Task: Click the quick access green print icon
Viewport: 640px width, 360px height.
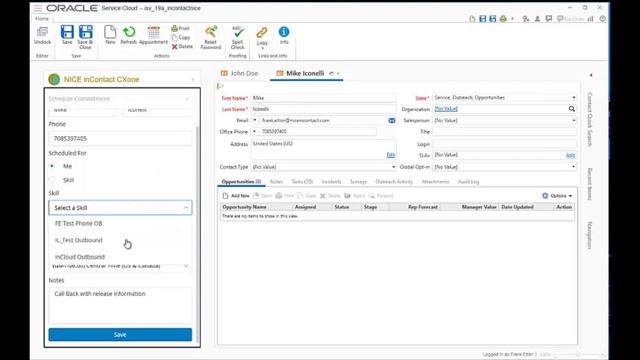Action: point(503,19)
